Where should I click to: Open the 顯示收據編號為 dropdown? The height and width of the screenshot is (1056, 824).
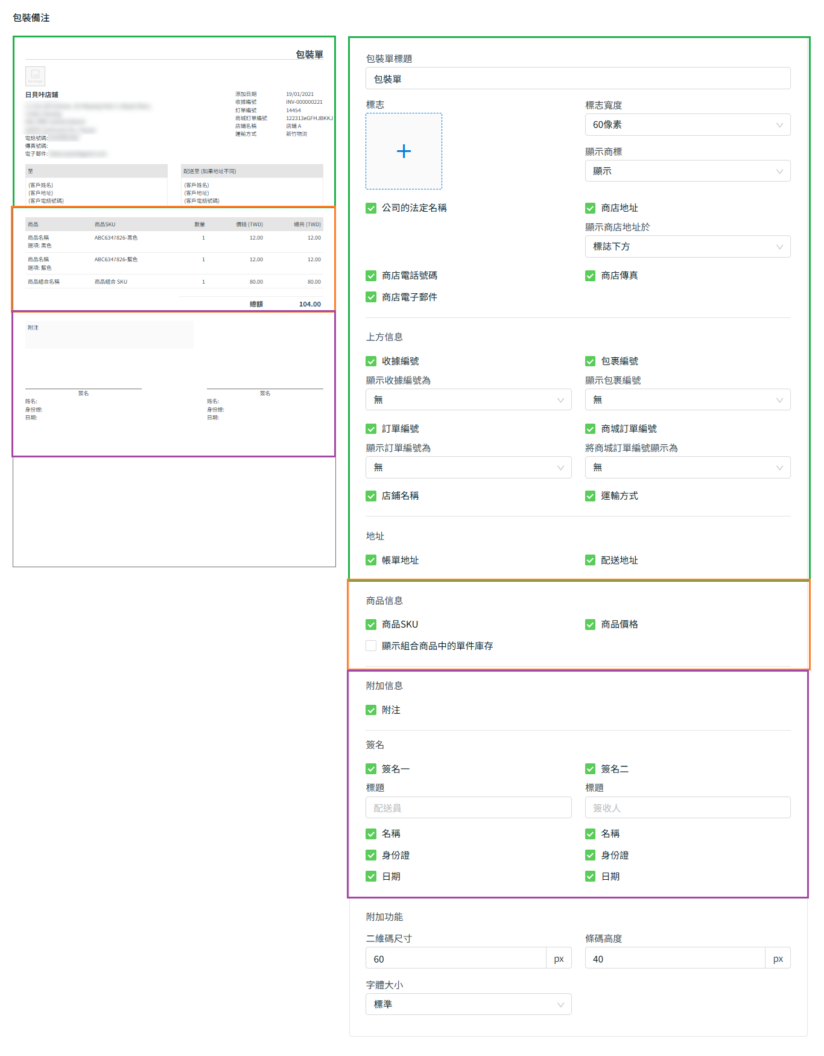468,400
